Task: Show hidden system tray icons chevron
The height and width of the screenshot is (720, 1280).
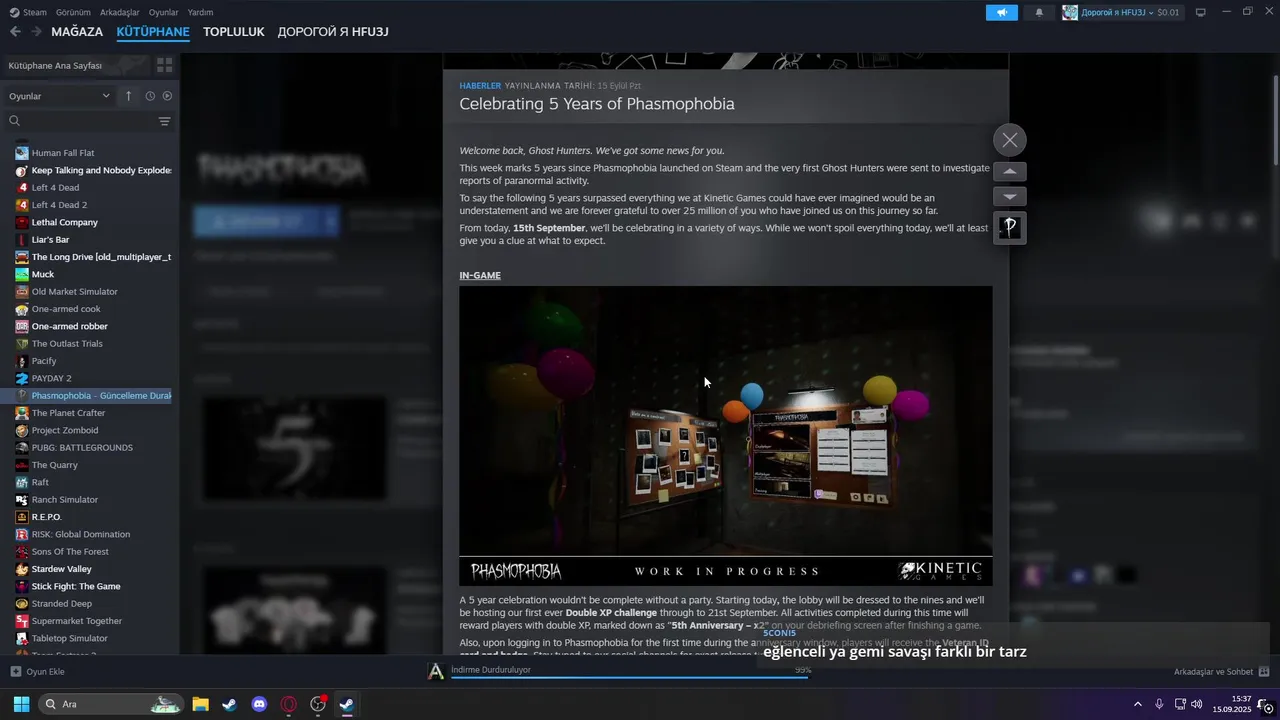Action: pyautogui.click(x=1137, y=704)
